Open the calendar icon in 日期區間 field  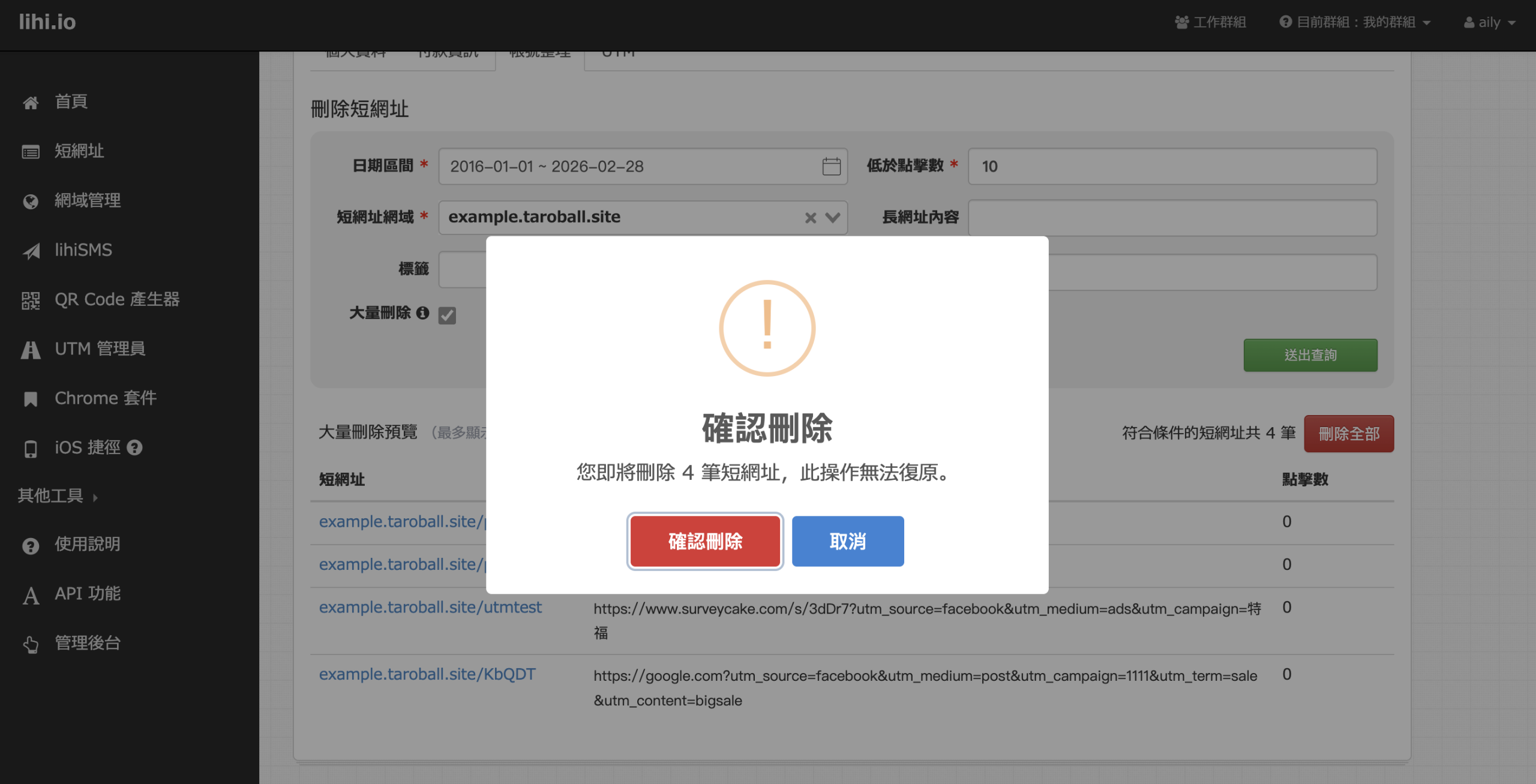point(831,166)
